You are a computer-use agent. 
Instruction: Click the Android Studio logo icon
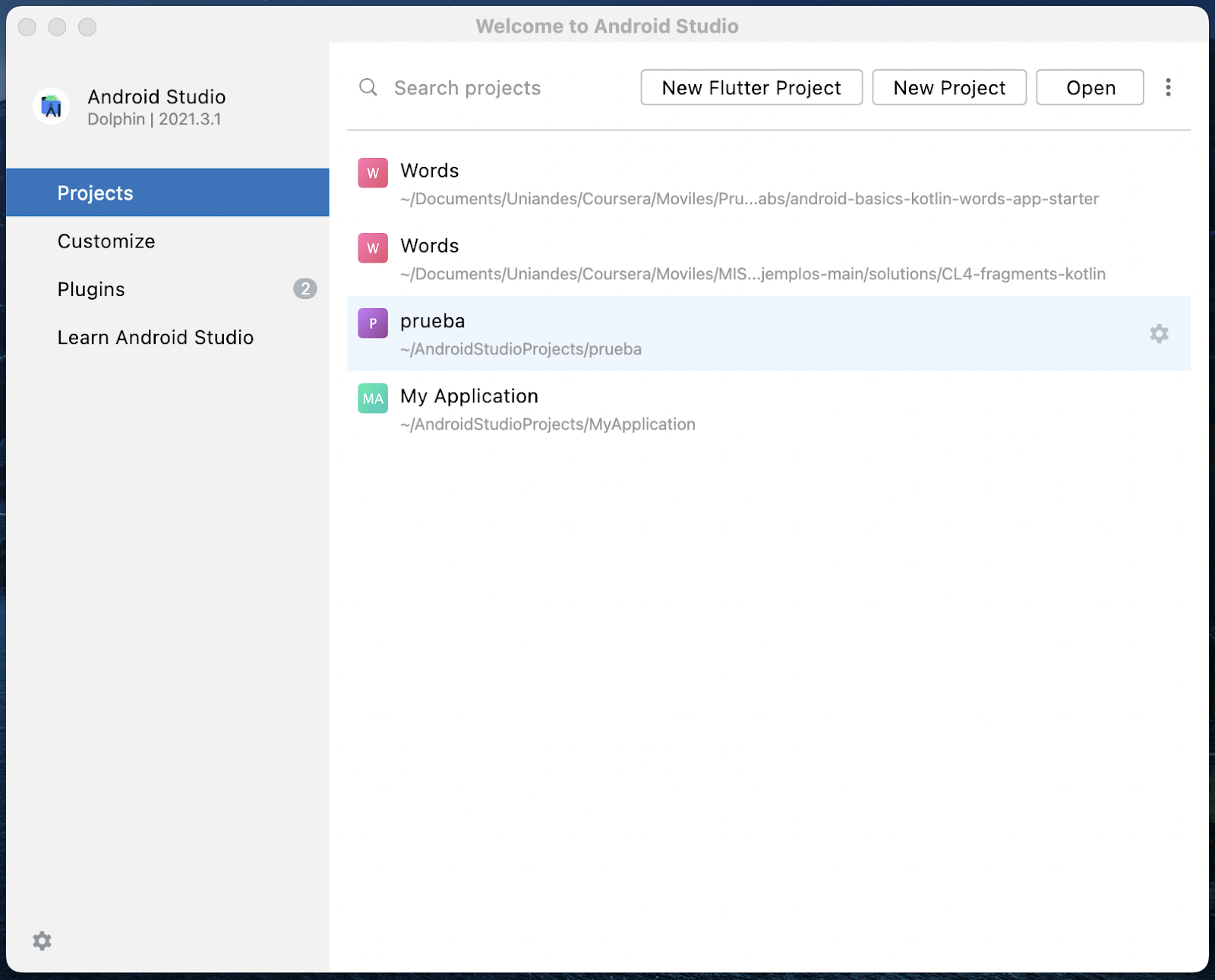pyautogui.click(x=50, y=106)
